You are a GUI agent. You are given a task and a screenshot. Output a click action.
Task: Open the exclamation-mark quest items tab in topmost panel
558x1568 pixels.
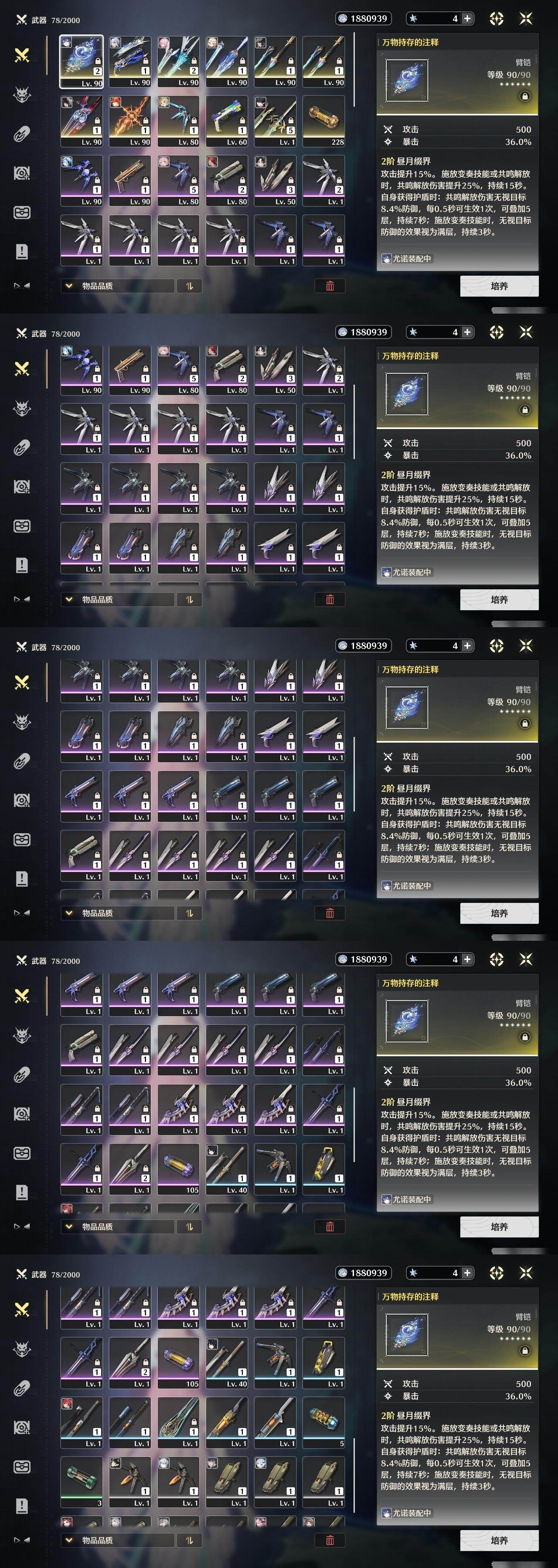[x=22, y=251]
